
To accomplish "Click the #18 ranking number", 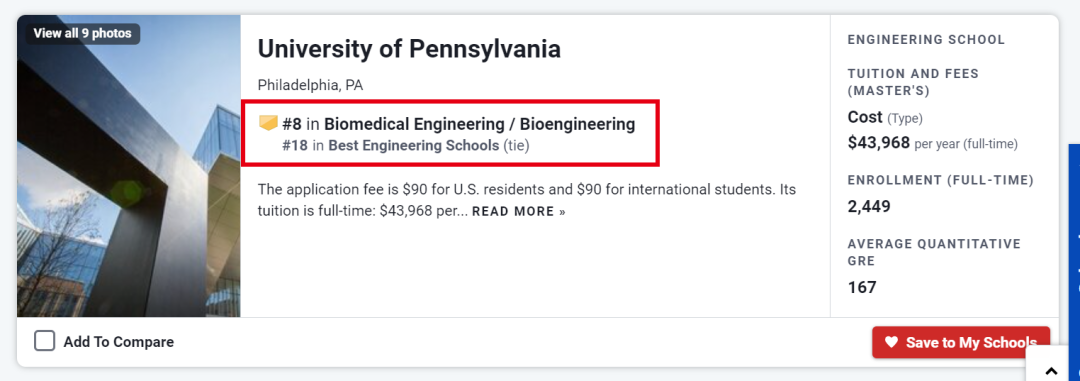I will 295,145.
